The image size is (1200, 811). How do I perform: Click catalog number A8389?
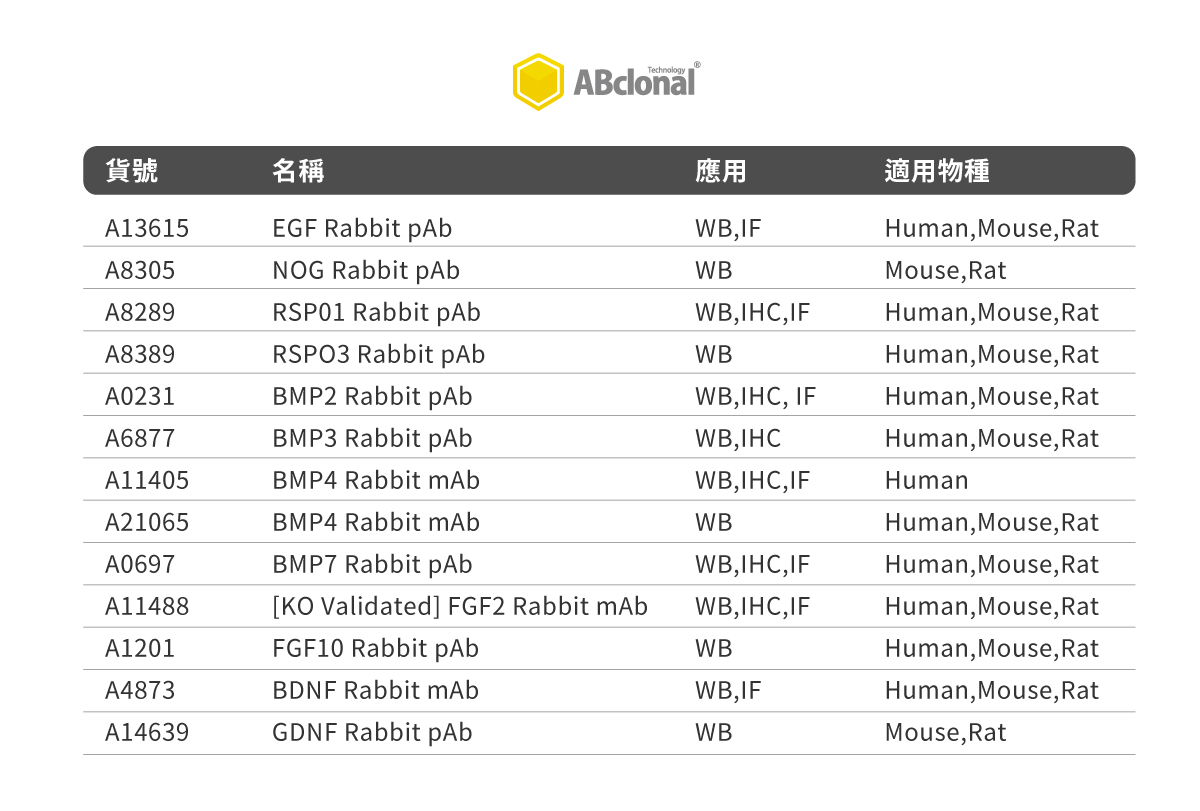(x=140, y=355)
